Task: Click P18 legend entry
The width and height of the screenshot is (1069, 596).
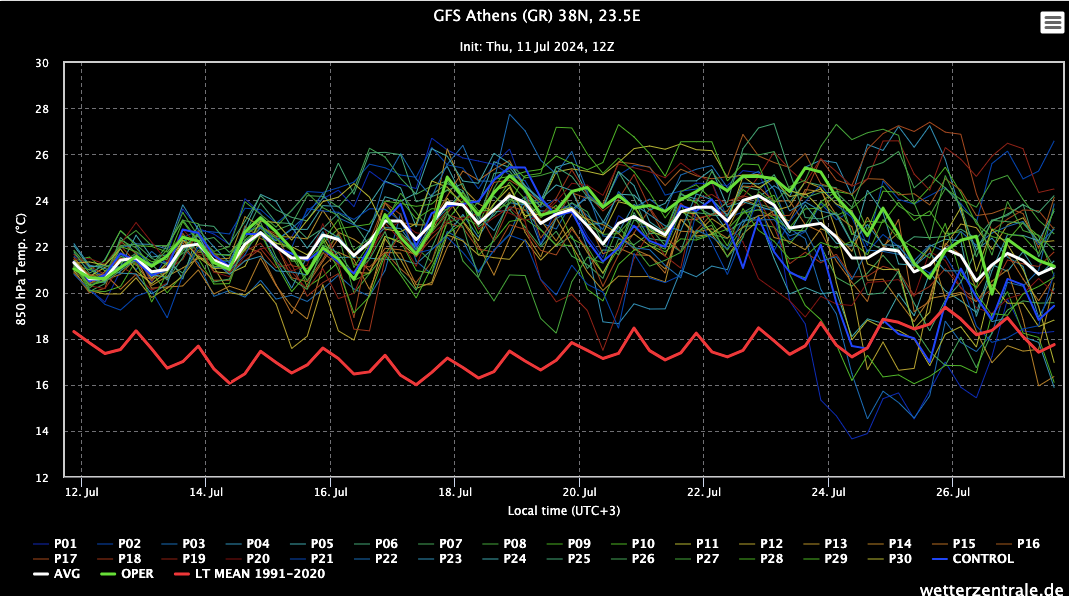Action: (x=119, y=558)
